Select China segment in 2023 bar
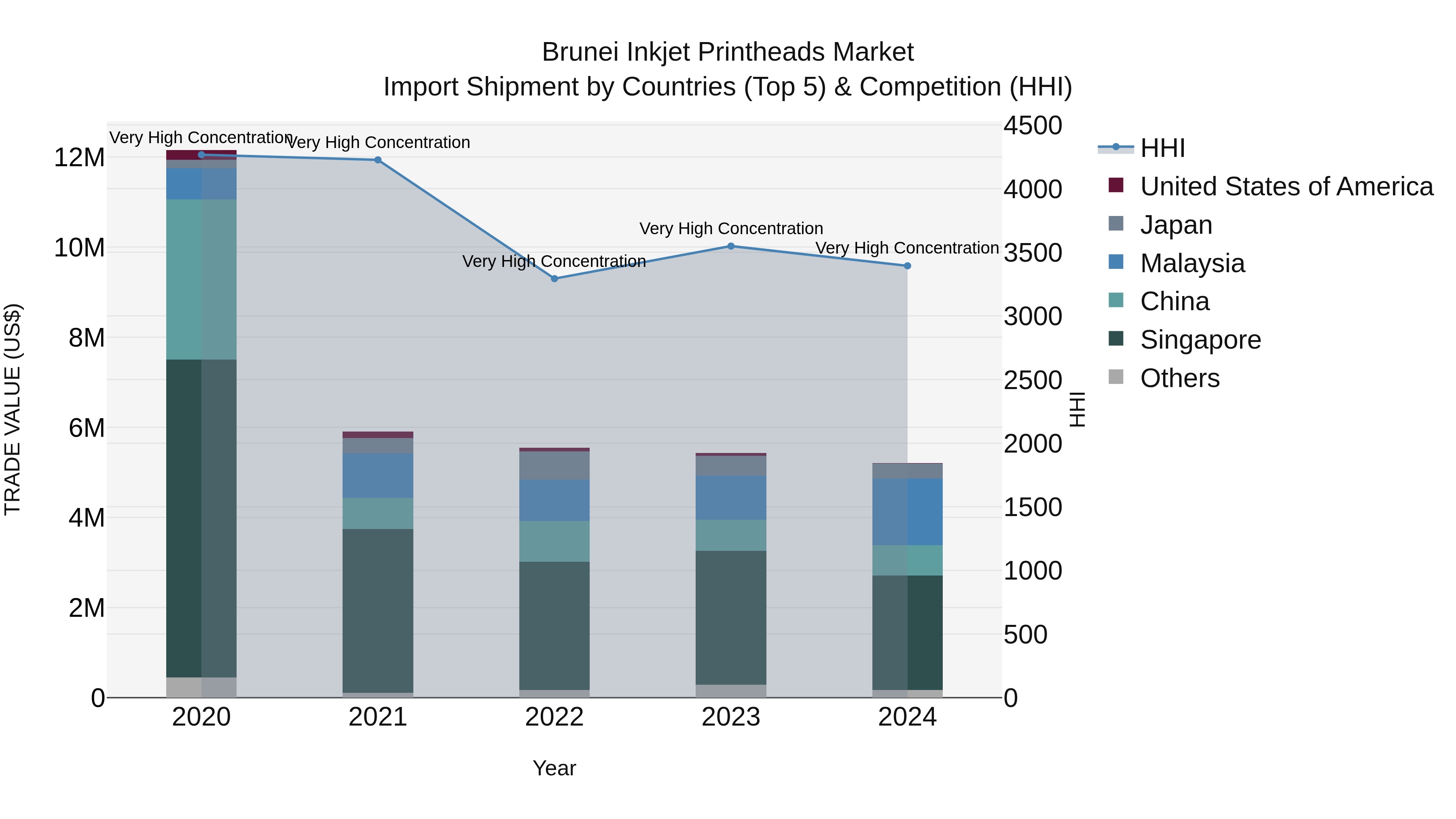Screen dimensions: 1456x819 pos(731,535)
